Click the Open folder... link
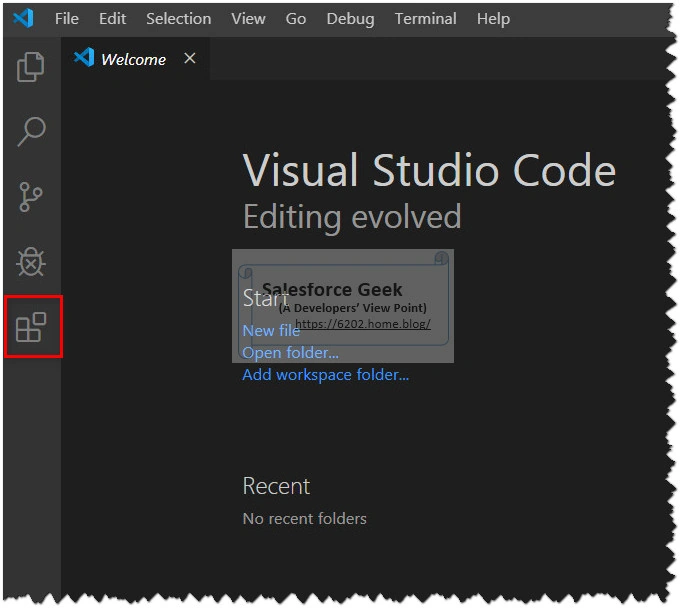The width and height of the screenshot is (686, 613). coord(290,353)
